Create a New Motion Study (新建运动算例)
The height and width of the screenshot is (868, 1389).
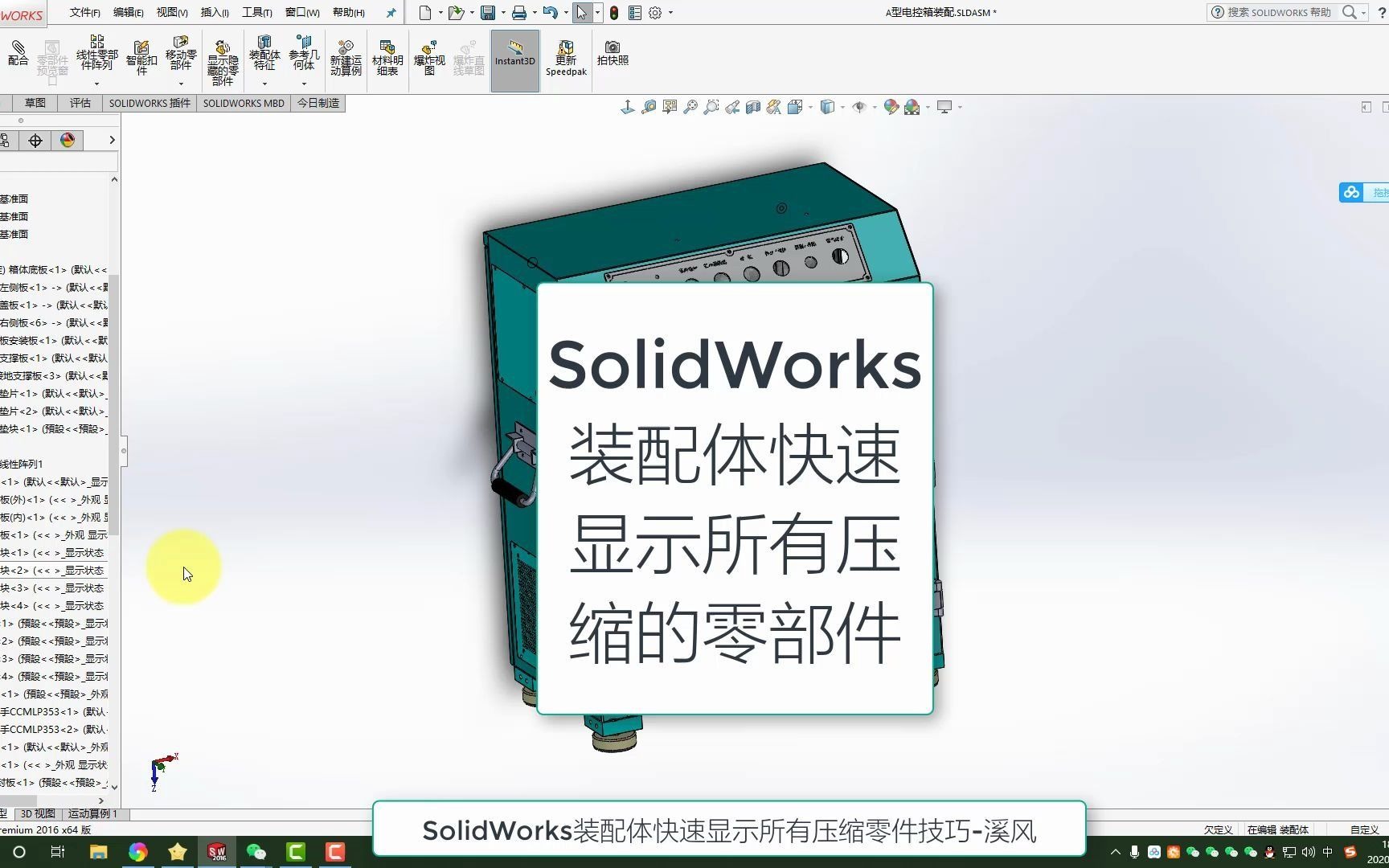pyautogui.click(x=346, y=56)
